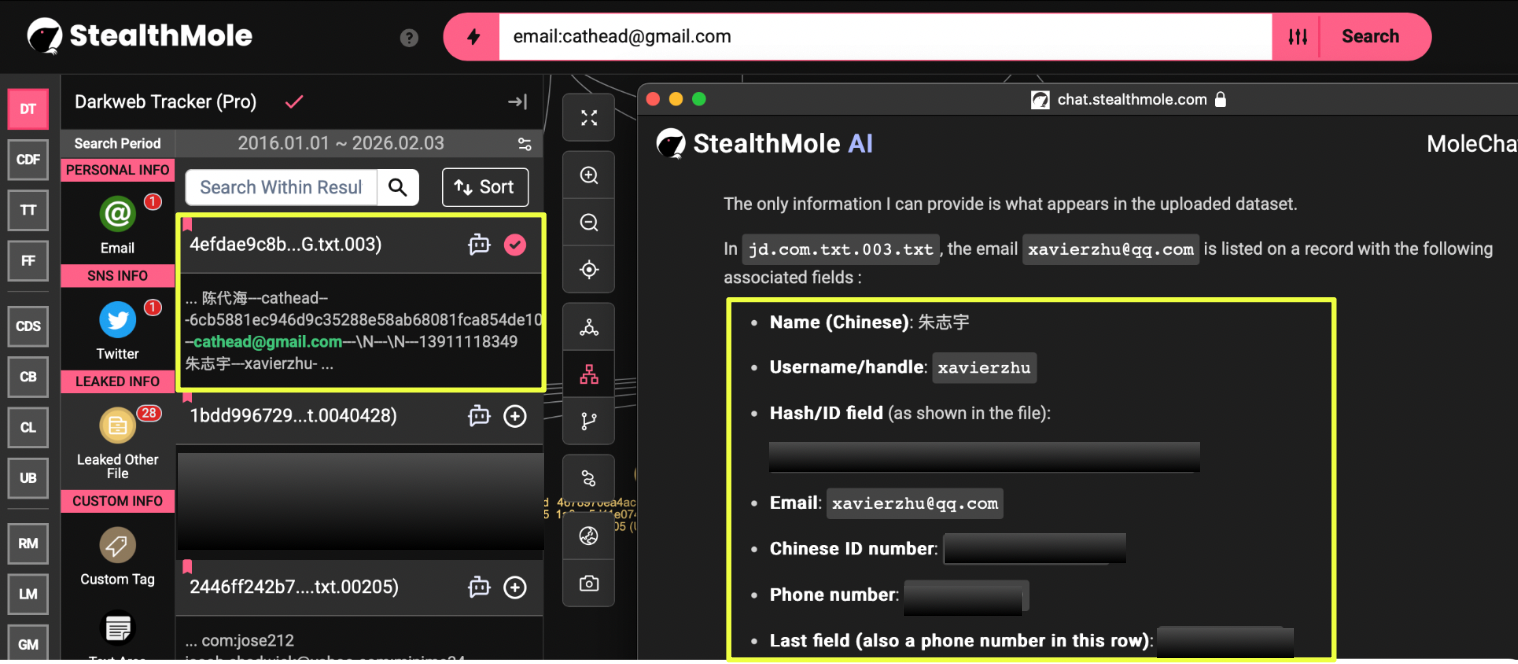Collapse the Darkweb Tracker panel
Viewport: 1518px width, 664px height.
tap(517, 102)
